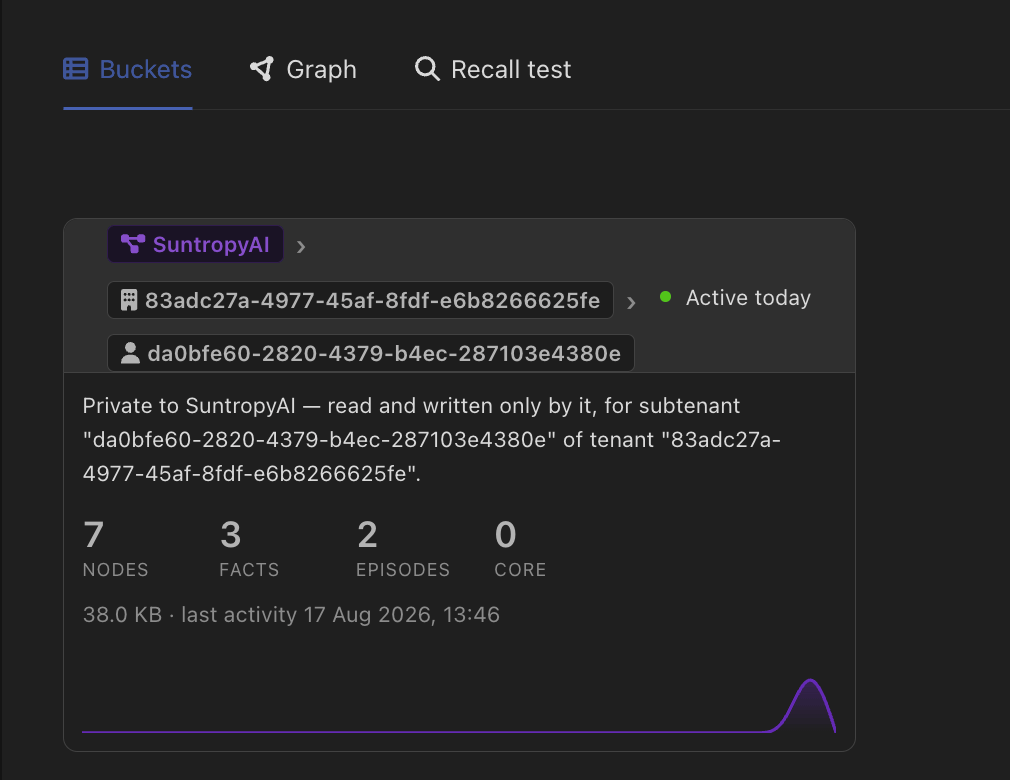
Task: Click the green Active today status dot
Action: click(666, 297)
